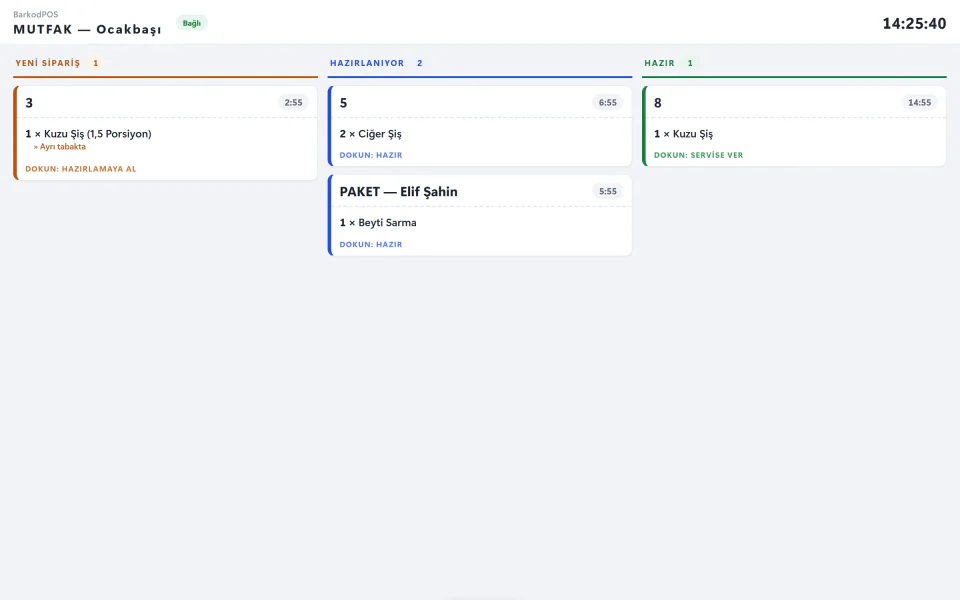The image size is (960, 600).
Task: Click the "BarkodPOS" brand label
Action: tap(36, 14)
